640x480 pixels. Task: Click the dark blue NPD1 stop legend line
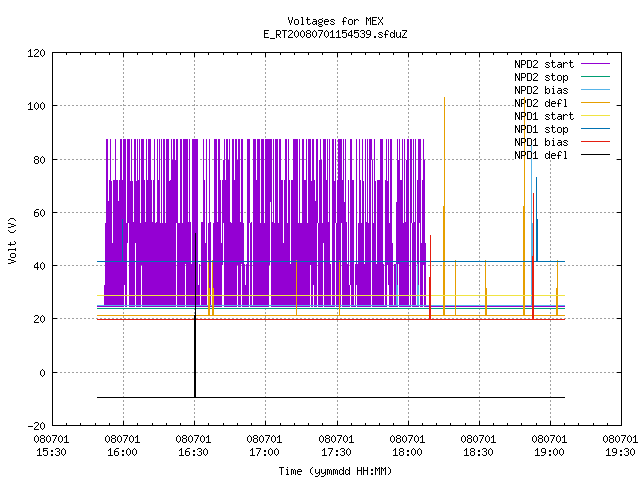tap(595, 129)
